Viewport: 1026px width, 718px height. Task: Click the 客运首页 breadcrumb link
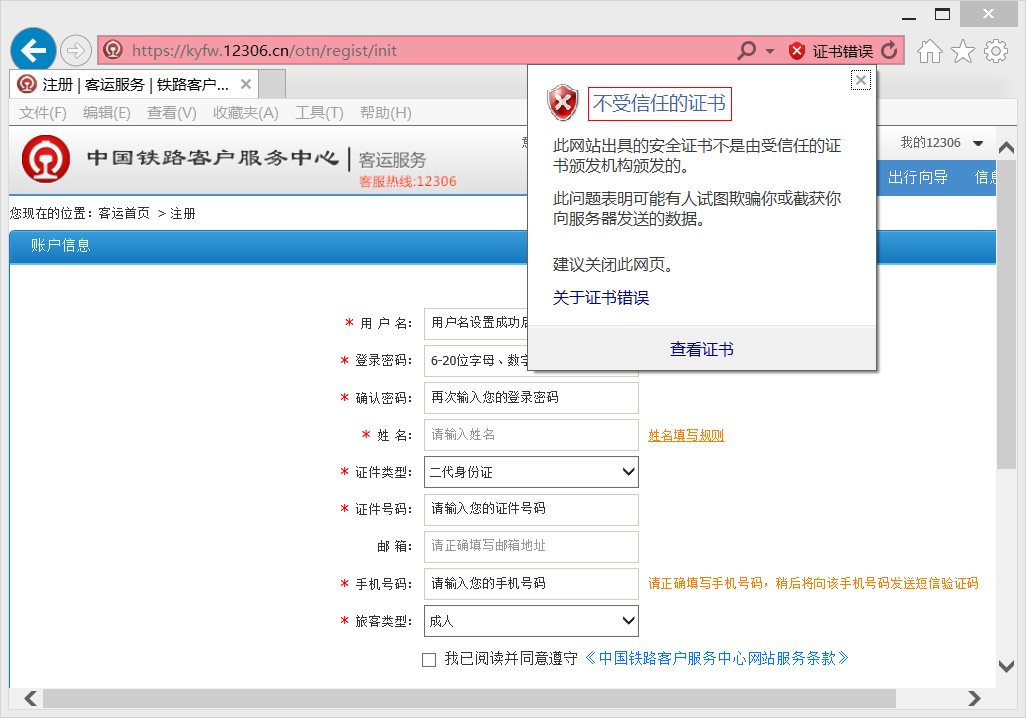click(124, 213)
